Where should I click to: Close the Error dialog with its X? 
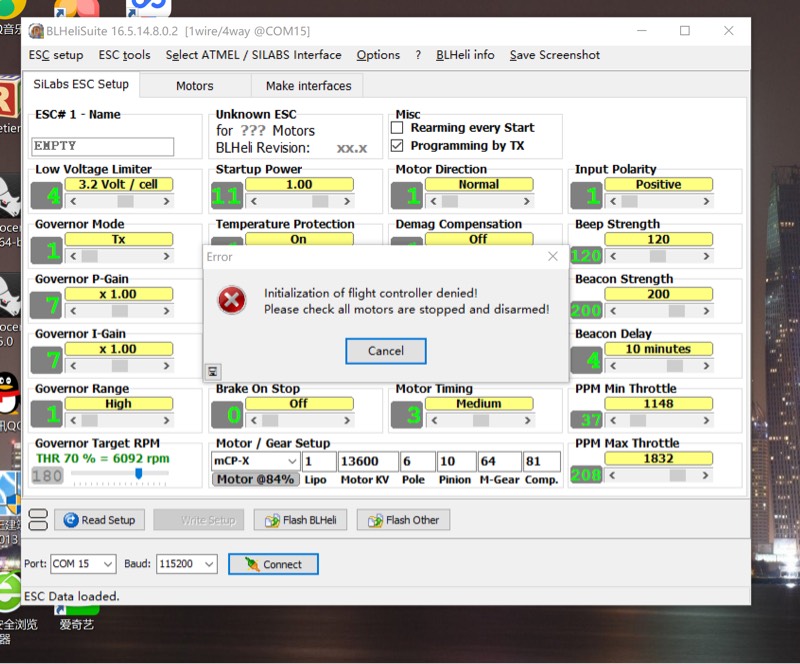pos(553,256)
